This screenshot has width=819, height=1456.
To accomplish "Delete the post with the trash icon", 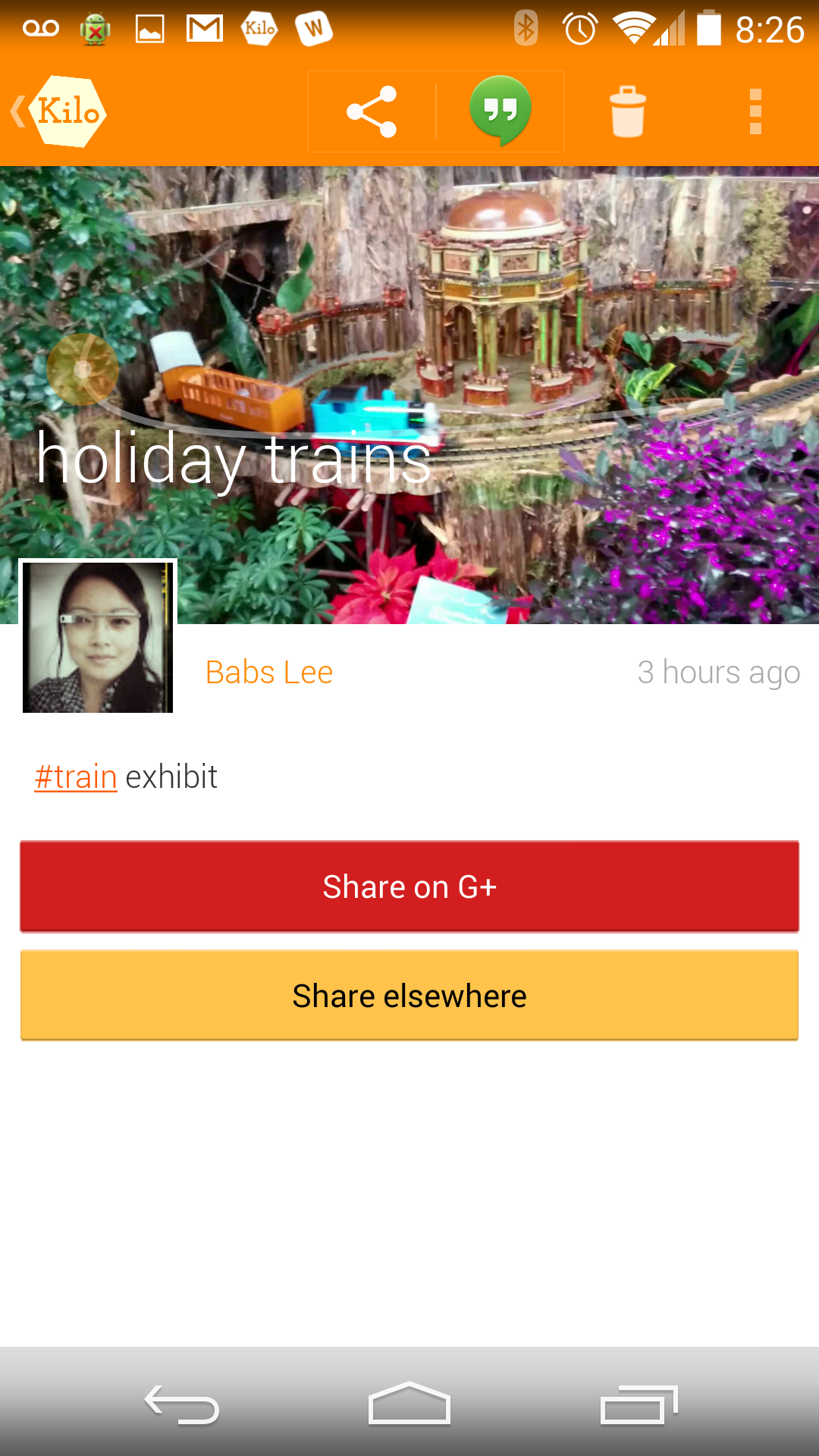I will [x=628, y=111].
